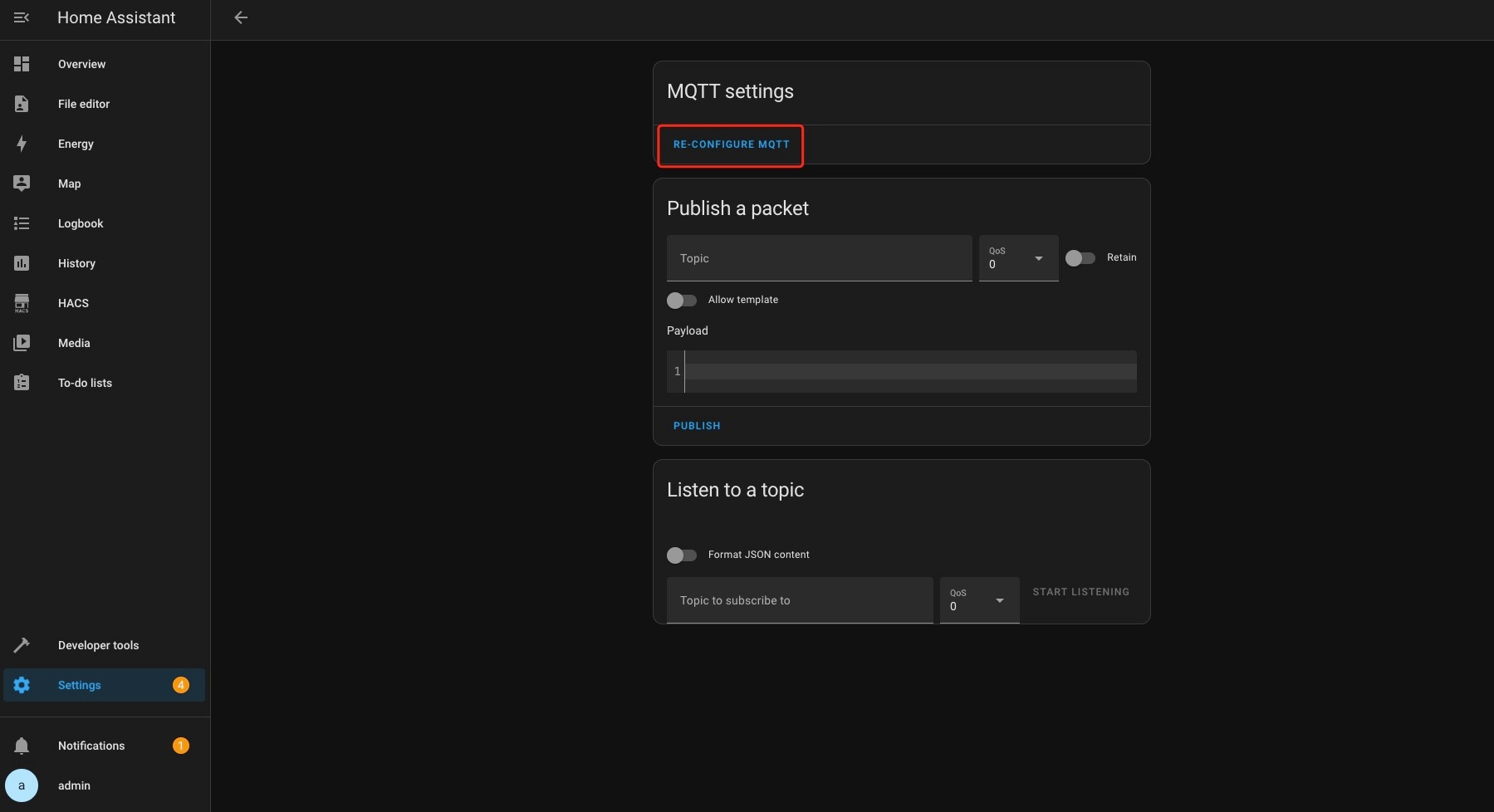This screenshot has height=812, width=1494.
Task: Open the Overview dashboard icon
Action: click(x=22, y=64)
